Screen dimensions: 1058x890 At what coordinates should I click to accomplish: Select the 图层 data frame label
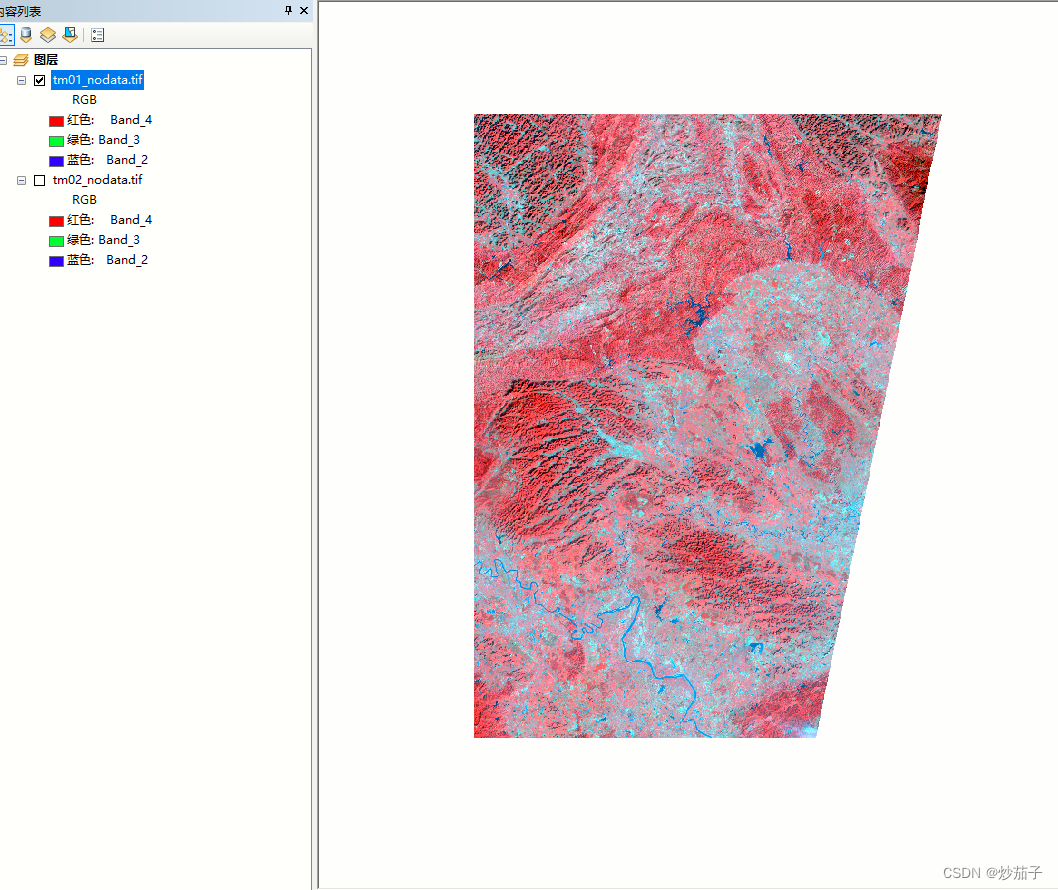(46, 60)
